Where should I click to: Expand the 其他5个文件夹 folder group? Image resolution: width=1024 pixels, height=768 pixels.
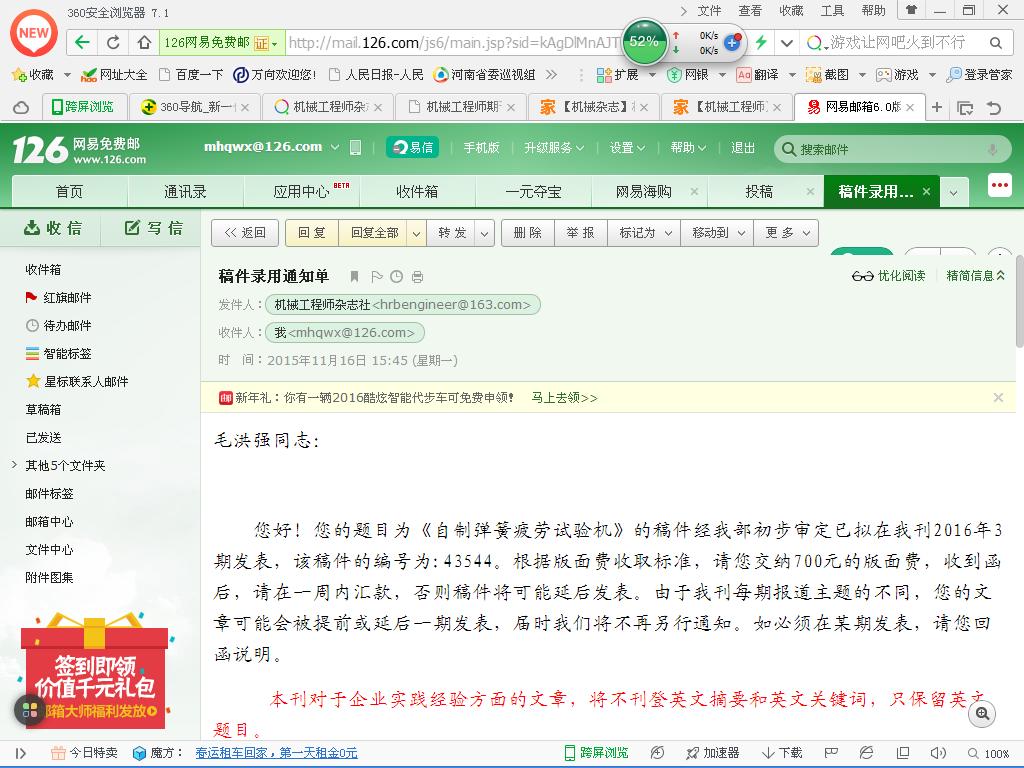click(x=14, y=465)
